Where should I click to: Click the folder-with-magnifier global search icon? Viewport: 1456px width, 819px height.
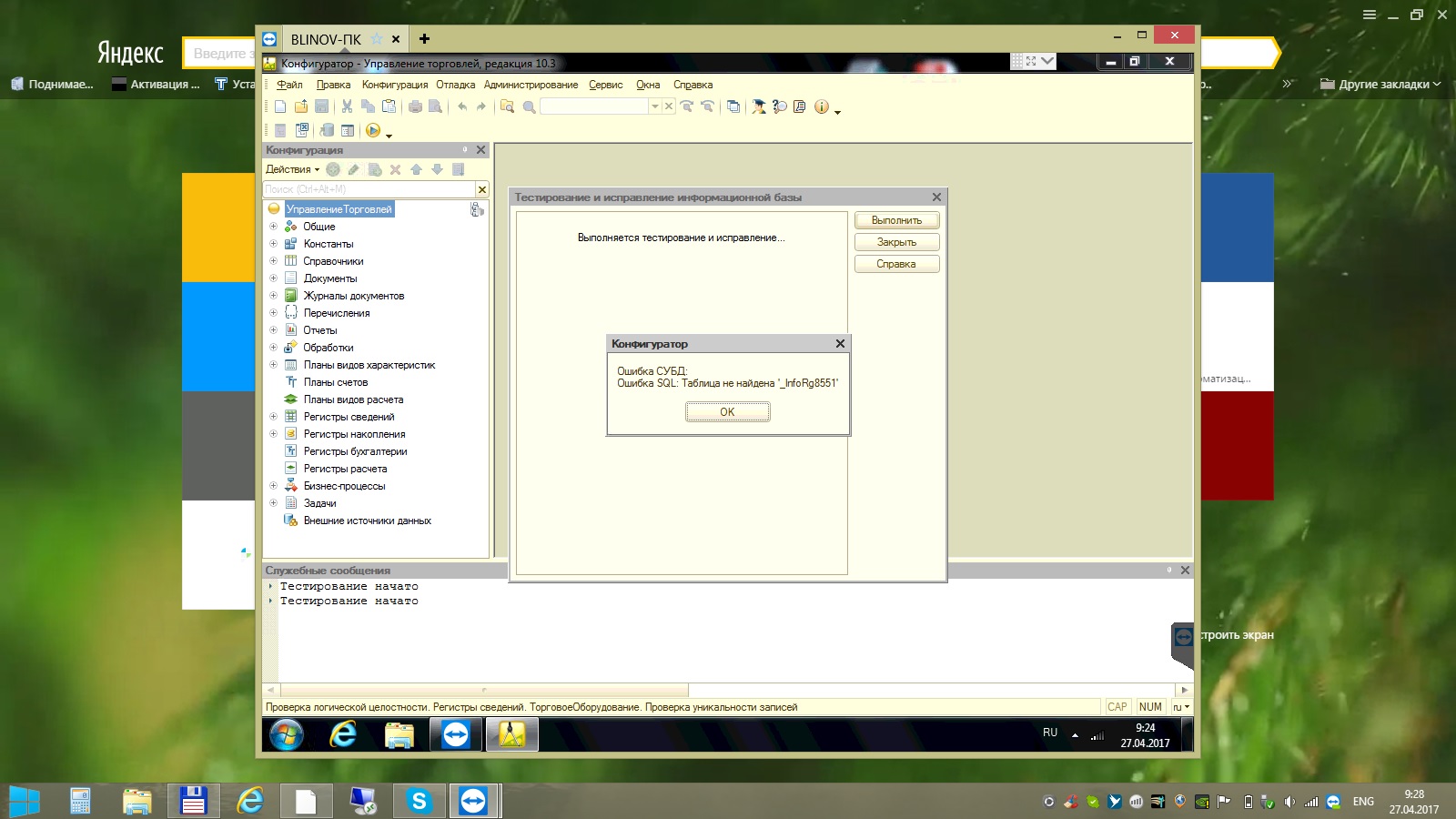pyautogui.click(x=508, y=106)
